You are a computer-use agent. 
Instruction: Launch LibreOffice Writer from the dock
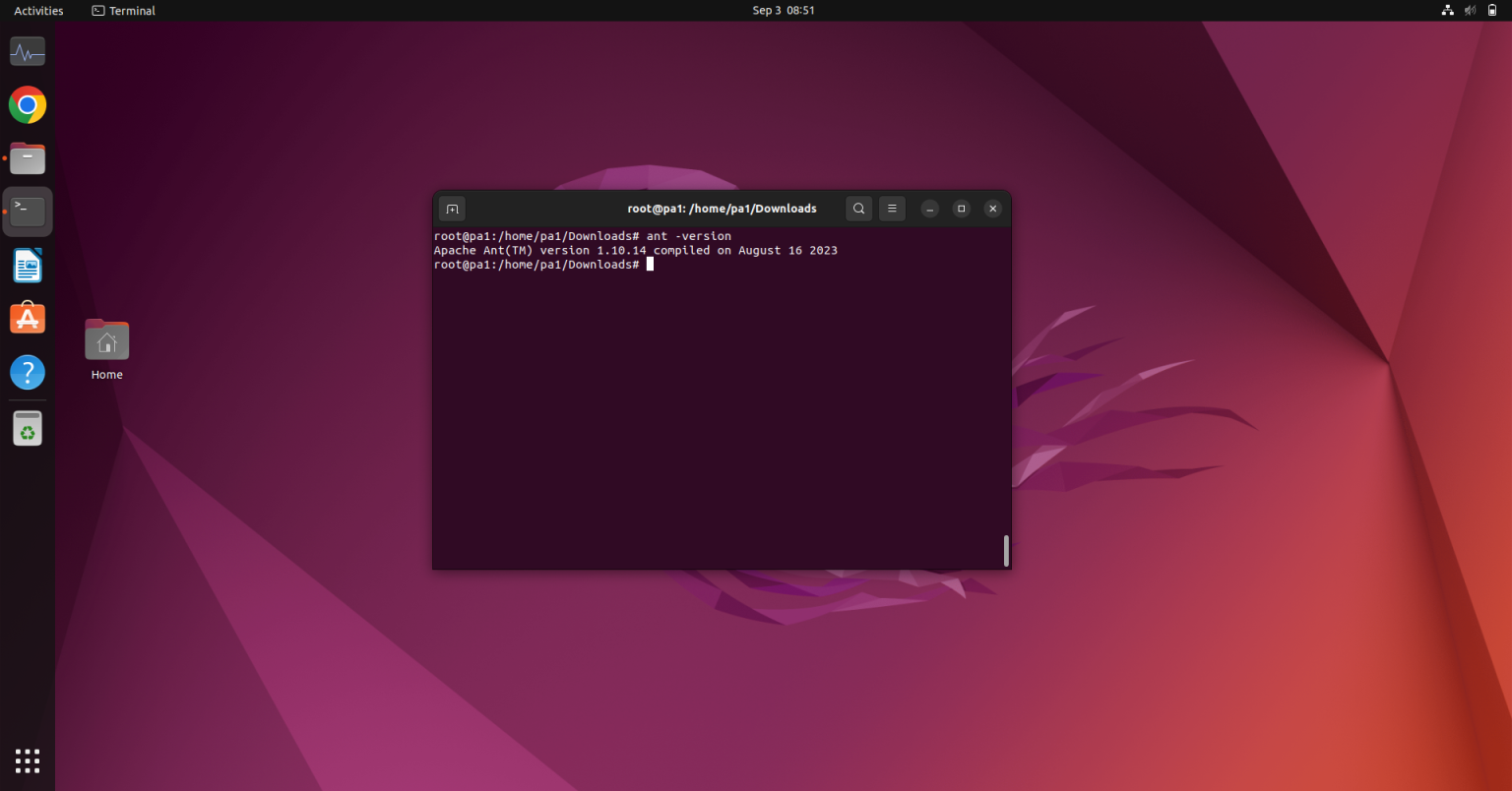point(27,265)
